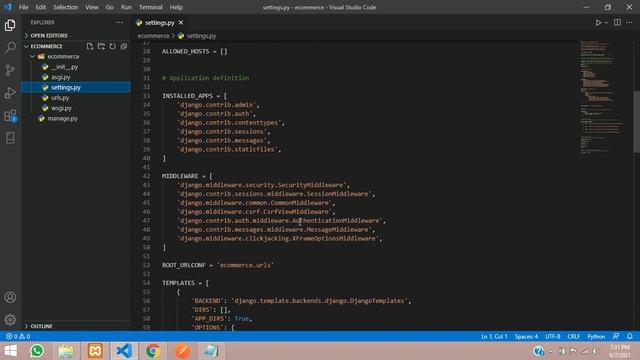Click the INSTALLED_APPS variable text
The image size is (640, 360).
[187, 96]
